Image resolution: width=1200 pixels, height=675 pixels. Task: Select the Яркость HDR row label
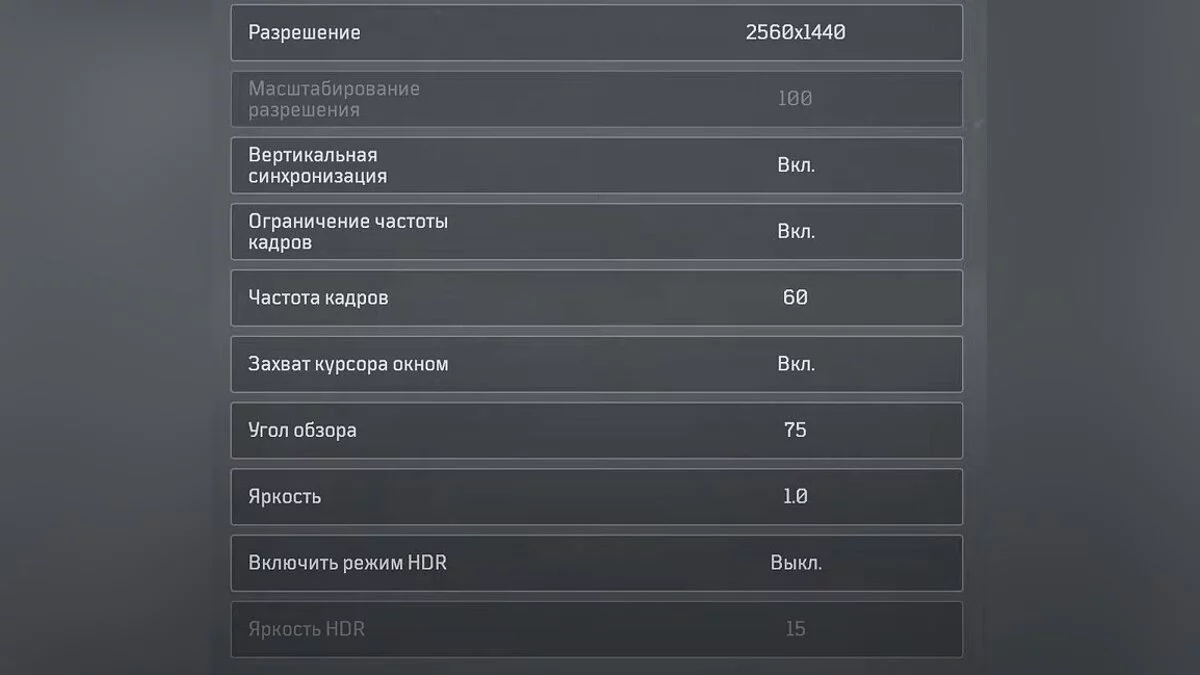(x=306, y=629)
